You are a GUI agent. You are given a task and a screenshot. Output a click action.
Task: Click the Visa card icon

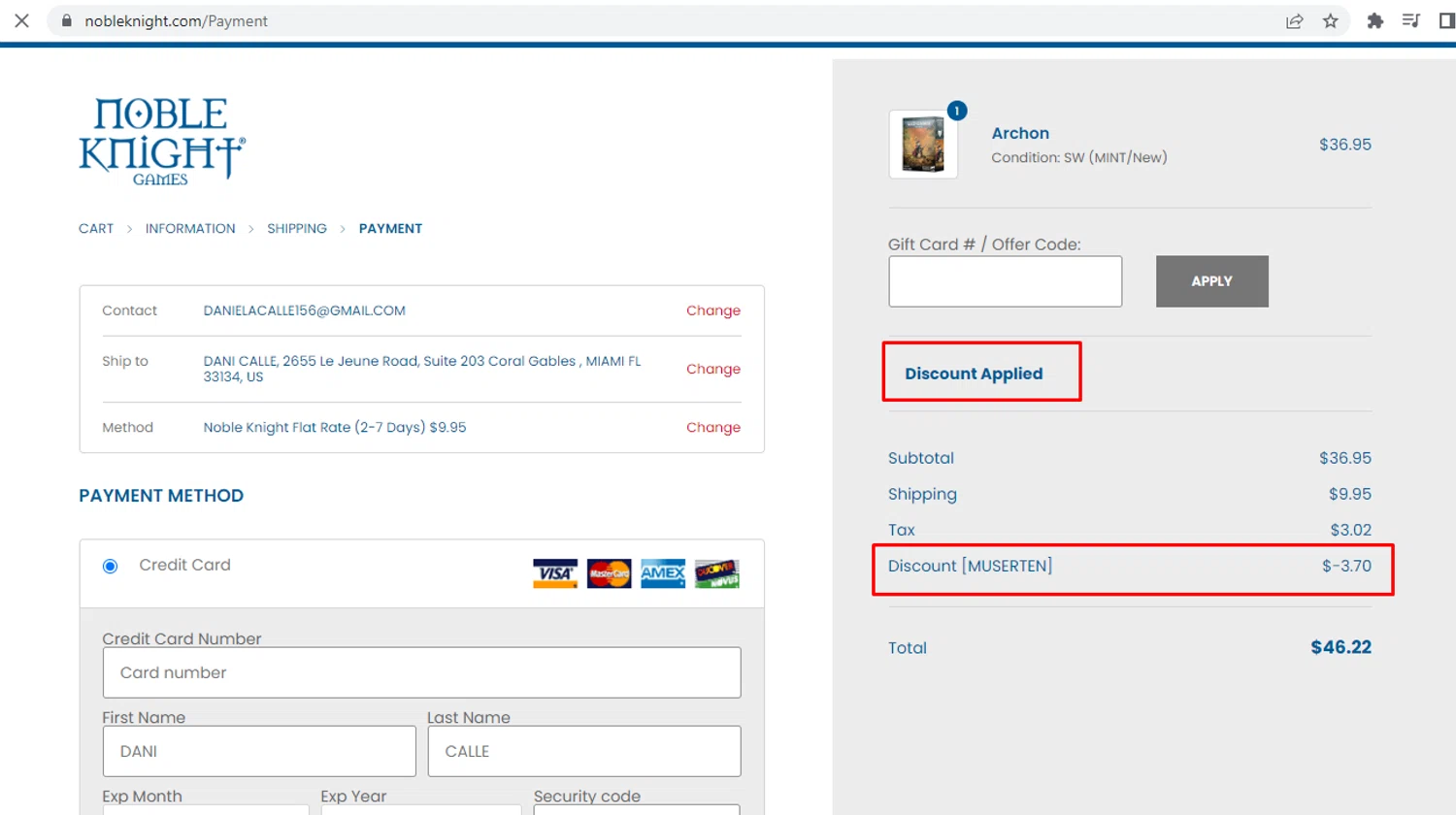[555, 573]
